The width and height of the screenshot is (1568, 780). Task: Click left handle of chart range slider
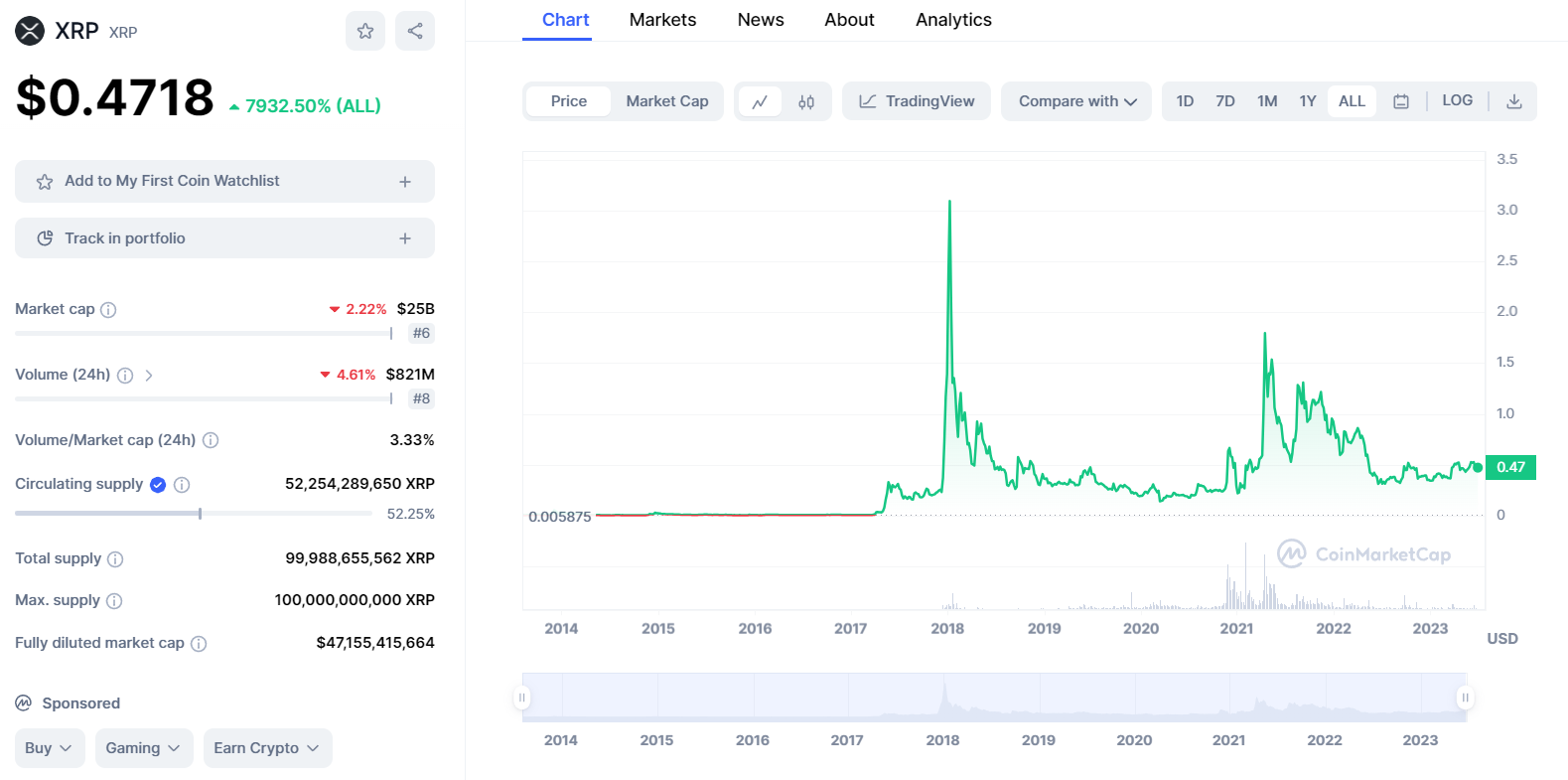point(522,698)
